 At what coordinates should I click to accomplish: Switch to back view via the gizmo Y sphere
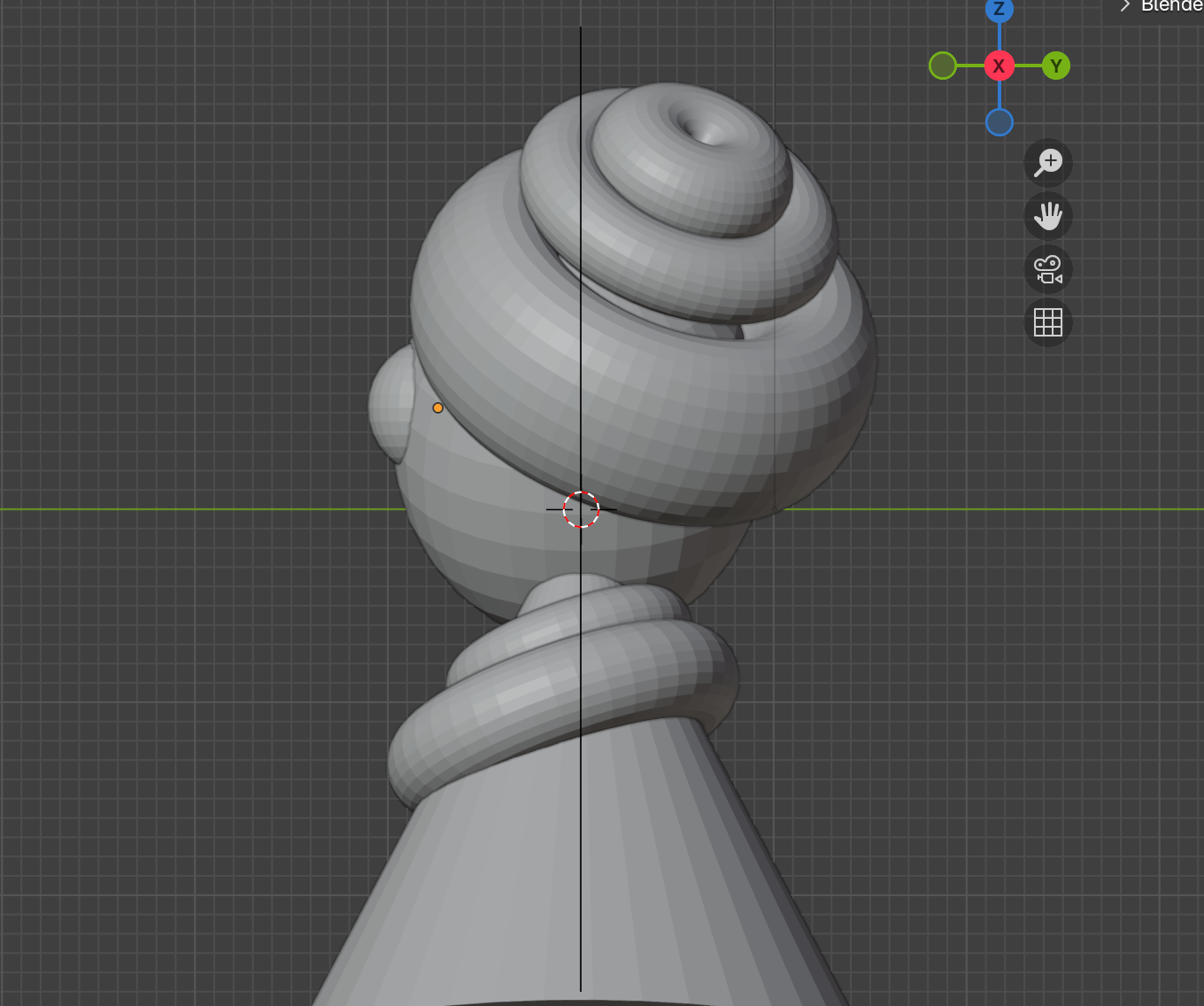pos(1055,66)
